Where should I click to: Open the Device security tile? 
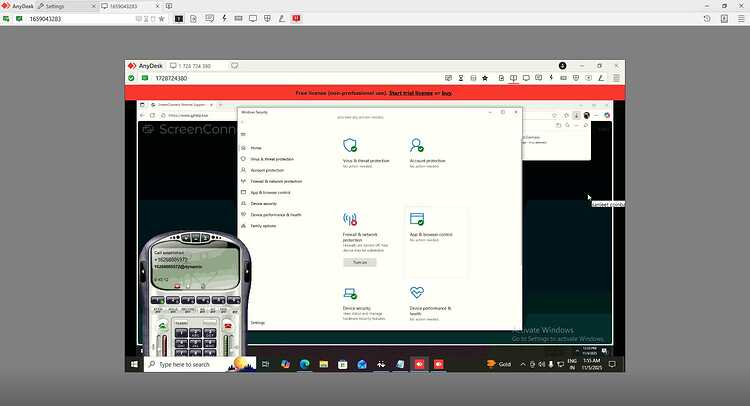(364, 304)
